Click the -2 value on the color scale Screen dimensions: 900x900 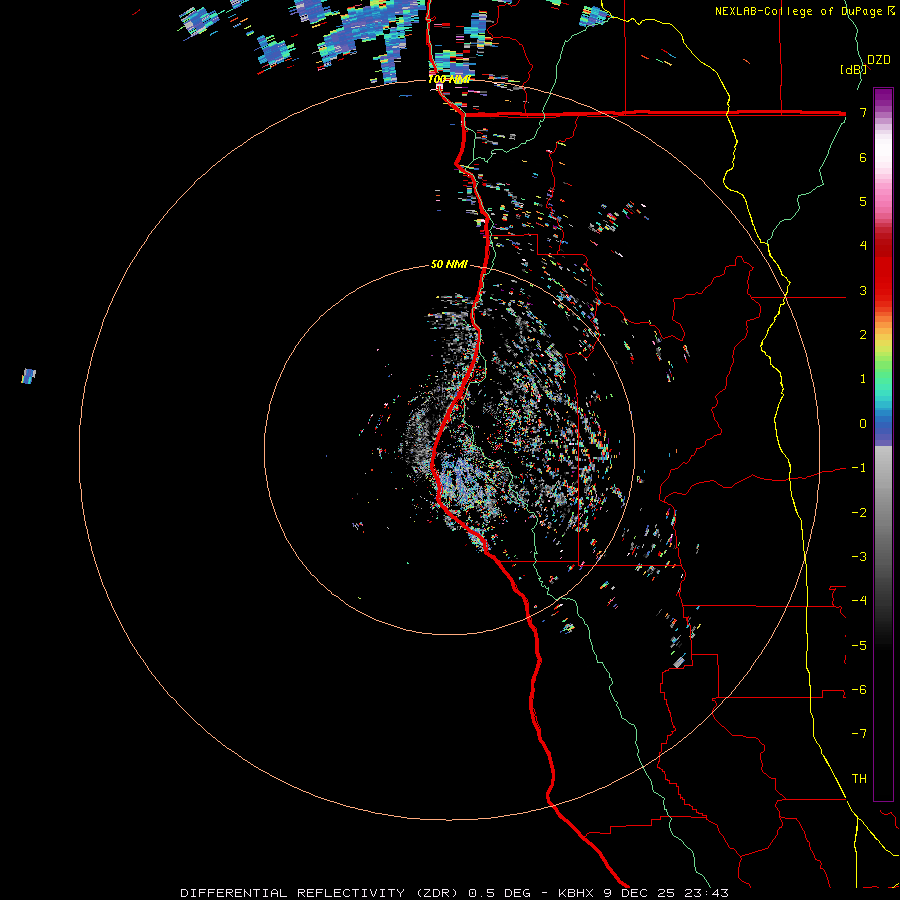pos(859,513)
